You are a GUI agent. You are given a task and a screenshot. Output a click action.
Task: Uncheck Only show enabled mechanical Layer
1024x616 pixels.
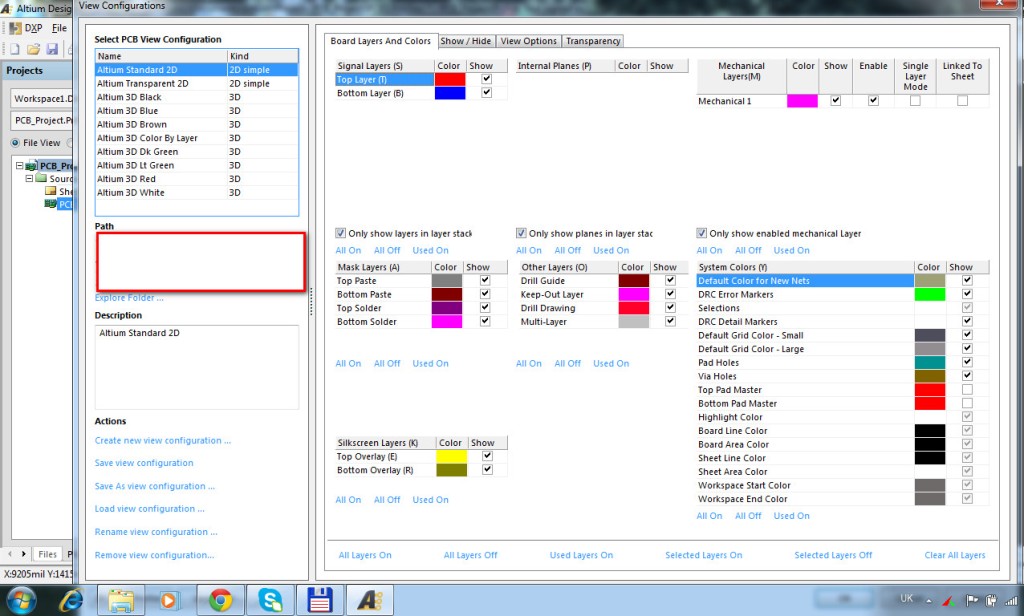702,233
